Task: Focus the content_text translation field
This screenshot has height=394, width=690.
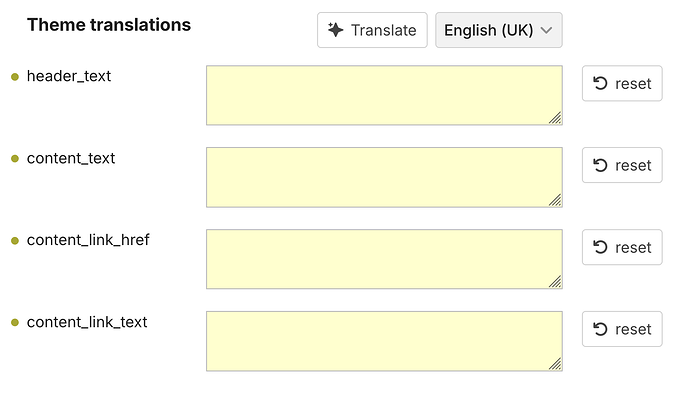Action: tap(384, 177)
